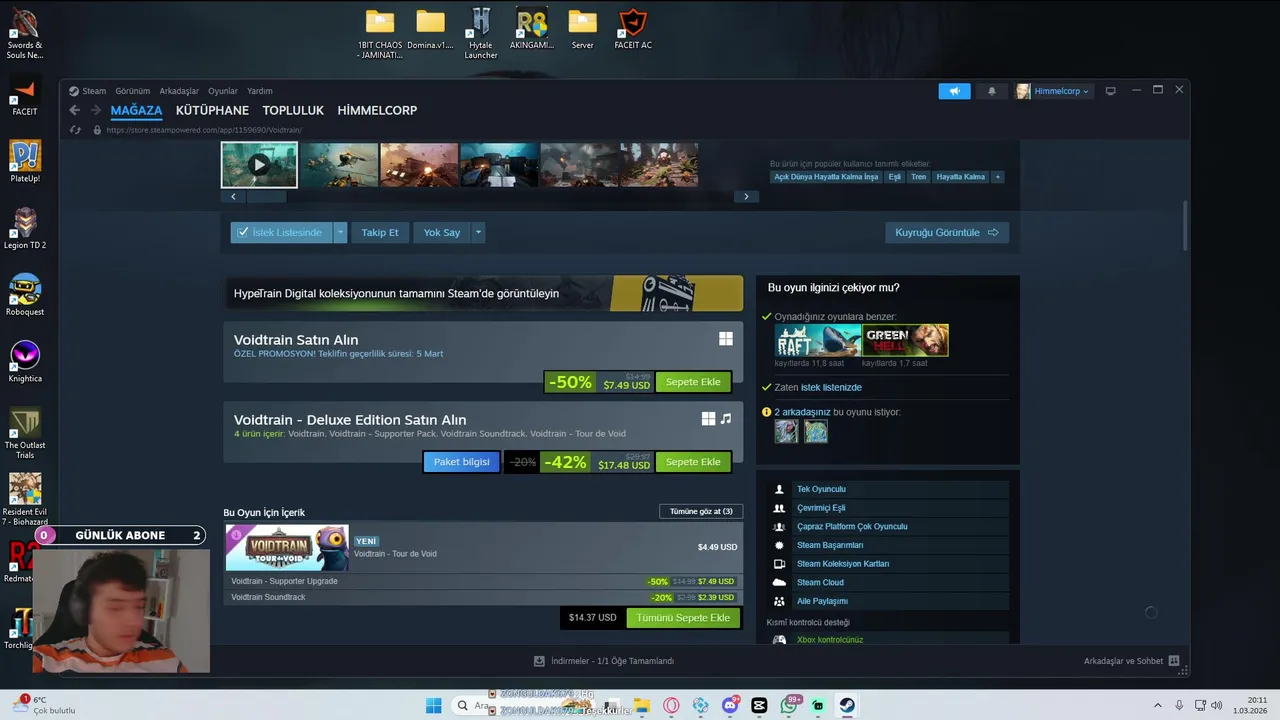
Task: Select the Roboquest desktop icon
Action: pos(25,295)
